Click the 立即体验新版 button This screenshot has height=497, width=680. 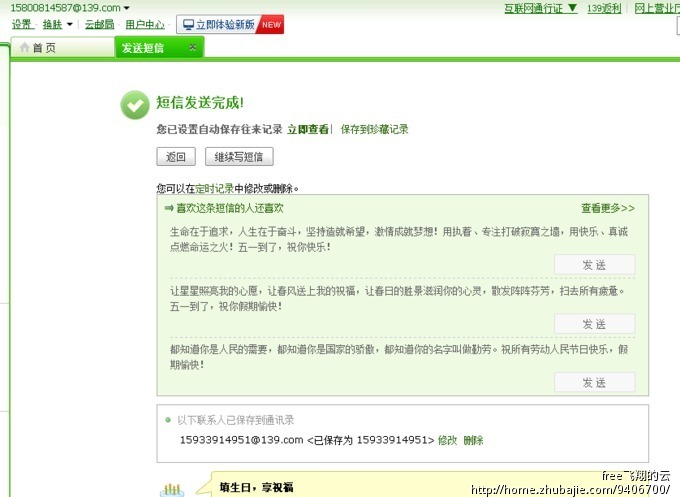(230, 24)
